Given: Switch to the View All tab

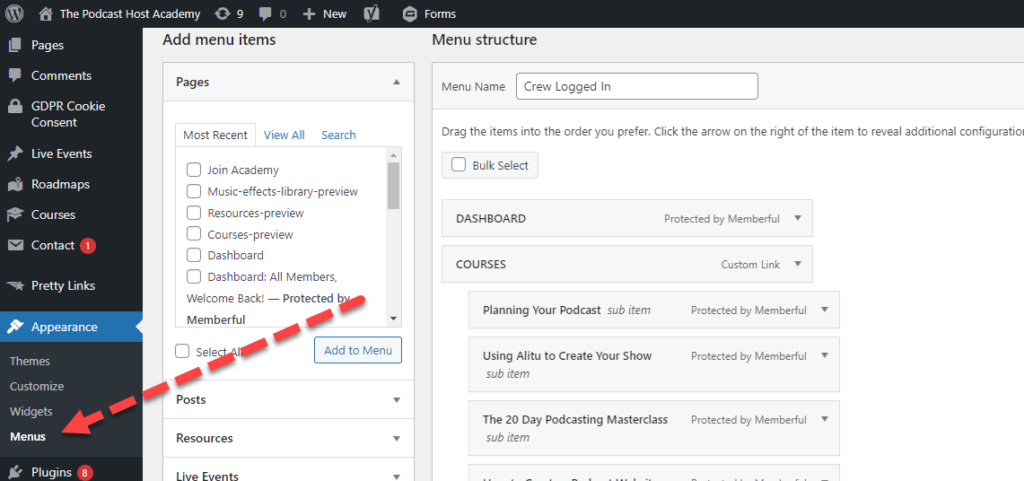Looking at the screenshot, I should pos(284,135).
